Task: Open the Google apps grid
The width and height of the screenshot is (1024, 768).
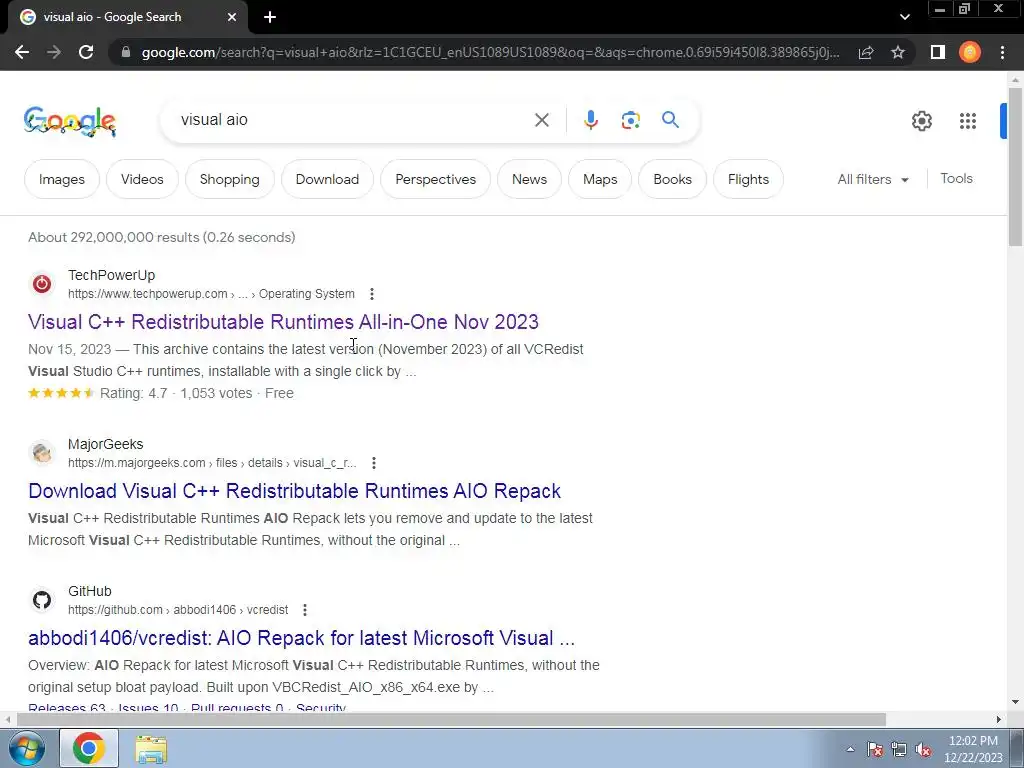Action: click(x=968, y=121)
